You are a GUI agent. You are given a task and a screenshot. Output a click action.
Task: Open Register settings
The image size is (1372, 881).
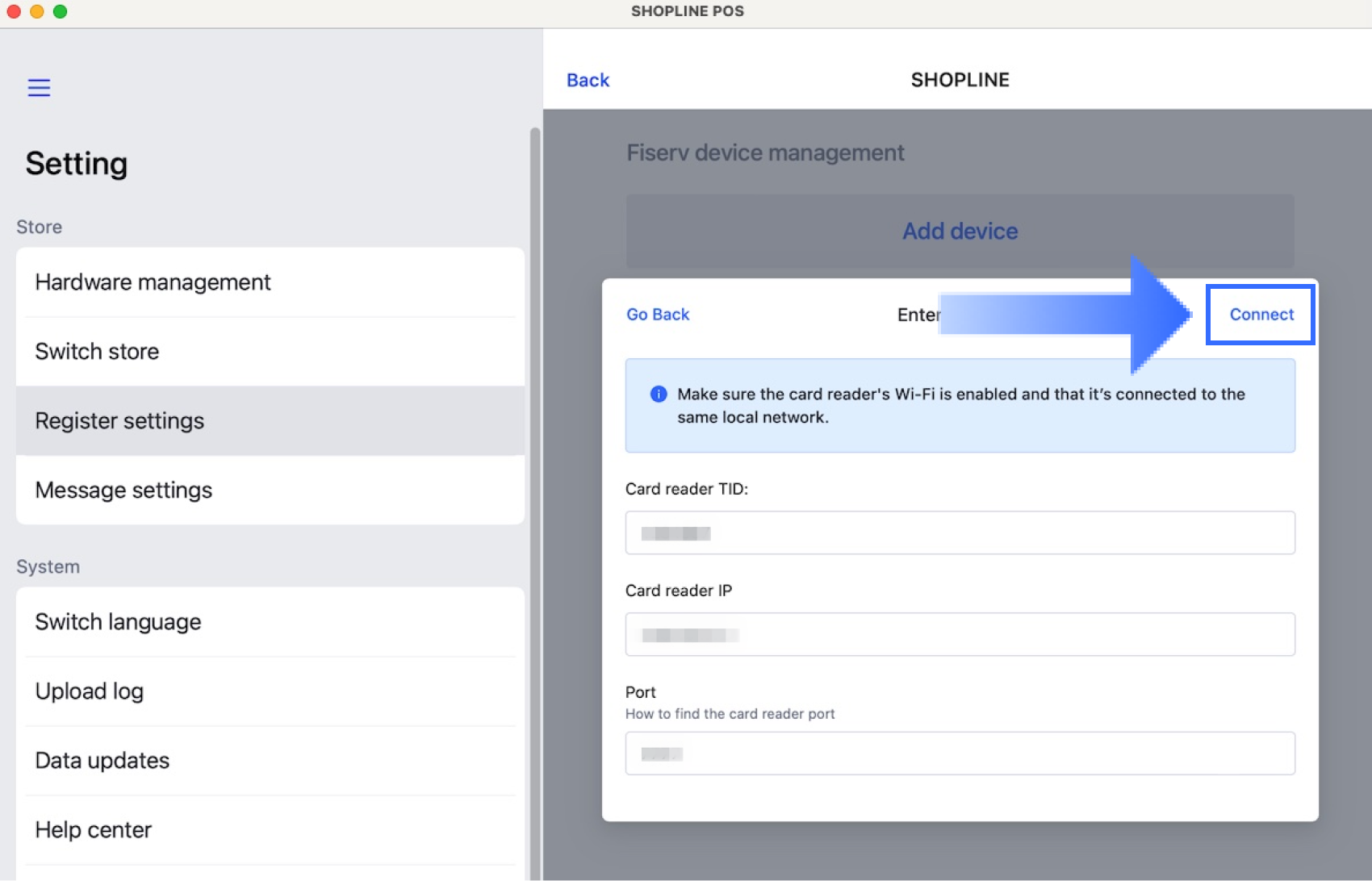tap(270, 421)
